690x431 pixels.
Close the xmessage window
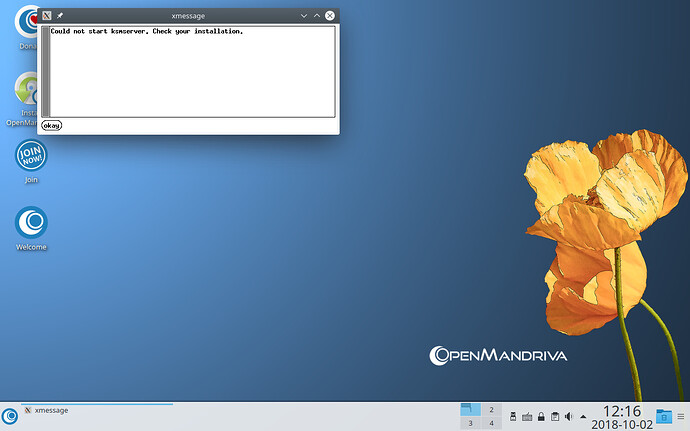point(330,16)
